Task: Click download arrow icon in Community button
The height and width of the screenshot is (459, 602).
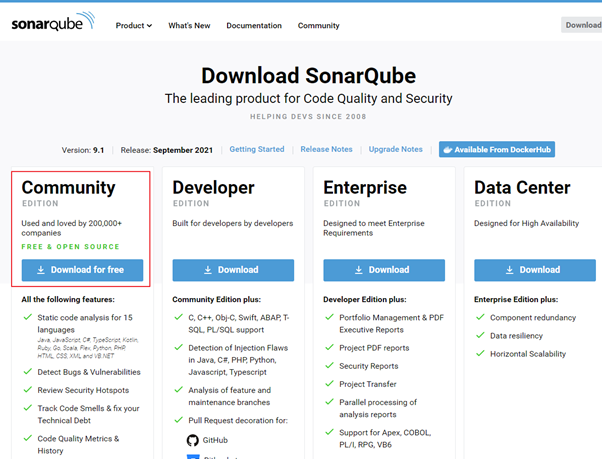Action: (41, 270)
